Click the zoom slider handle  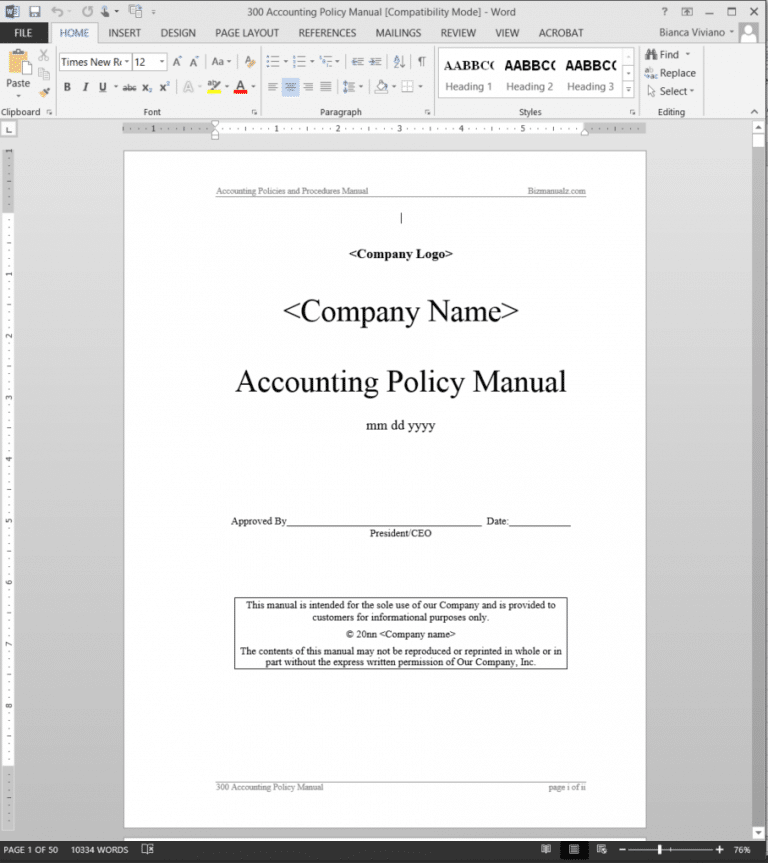[x=659, y=850]
